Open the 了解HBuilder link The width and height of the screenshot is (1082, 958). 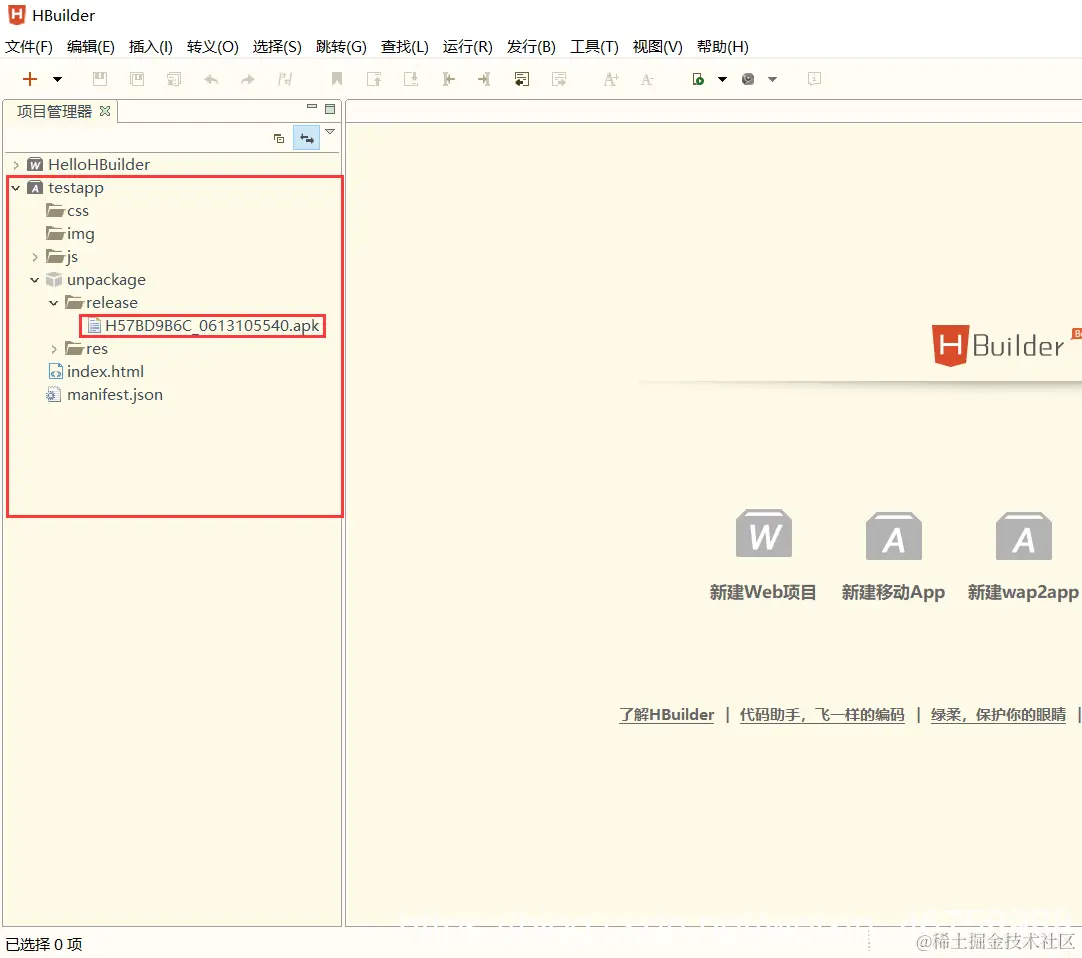[x=667, y=715]
